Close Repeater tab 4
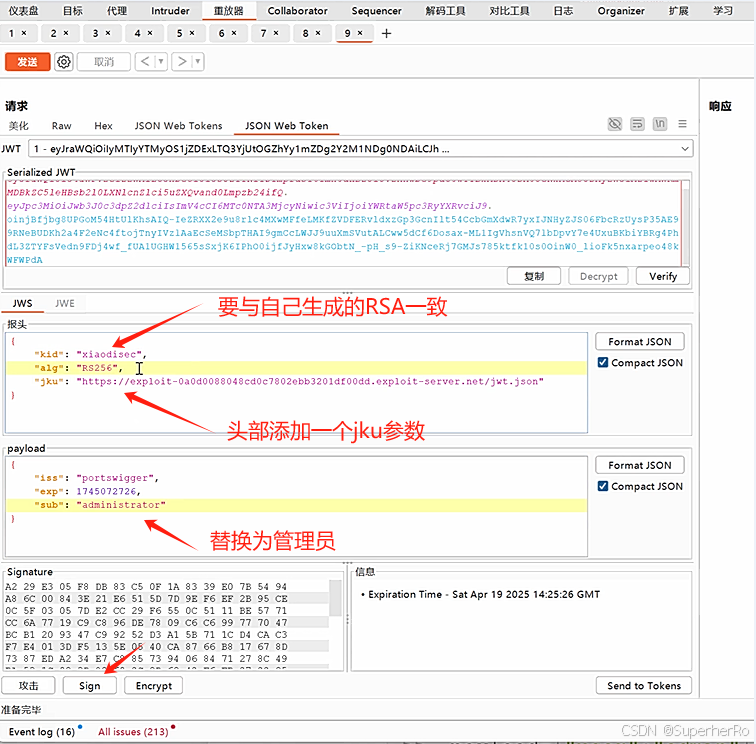This screenshot has width=756, height=744. pyautogui.click(x=150, y=33)
